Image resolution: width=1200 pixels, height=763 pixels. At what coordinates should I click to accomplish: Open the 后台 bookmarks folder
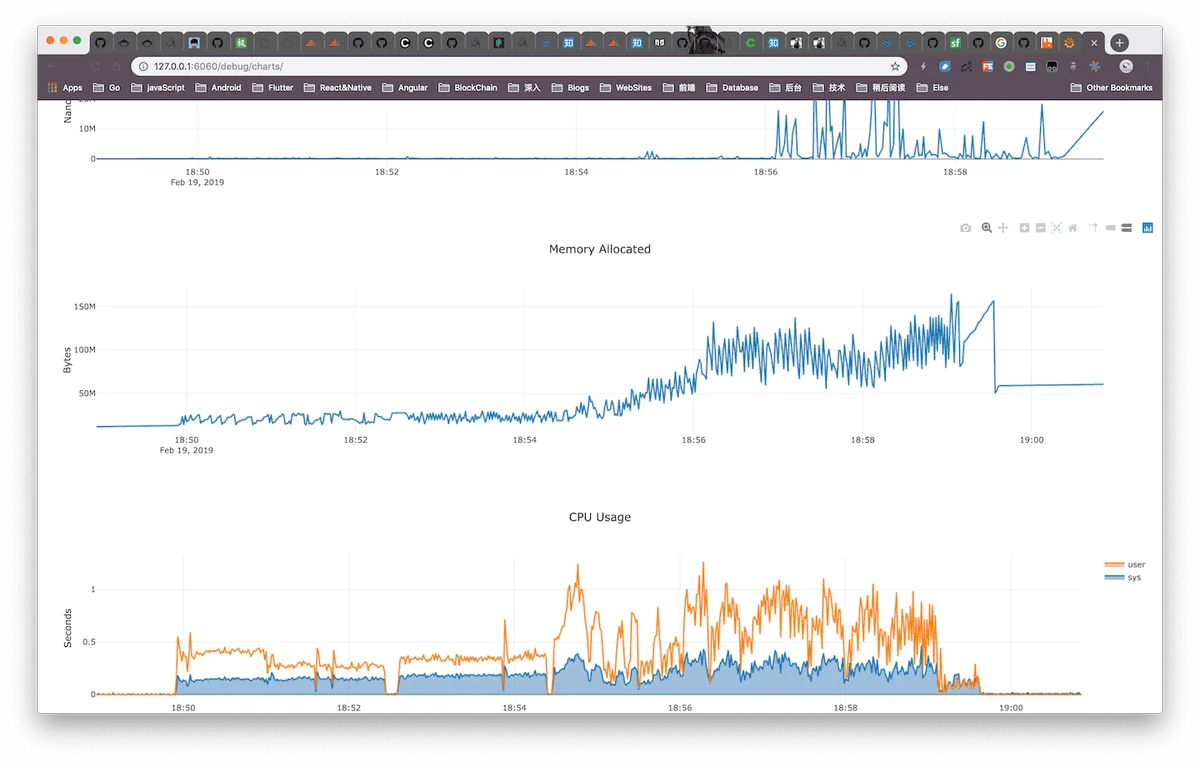click(x=785, y=88)
